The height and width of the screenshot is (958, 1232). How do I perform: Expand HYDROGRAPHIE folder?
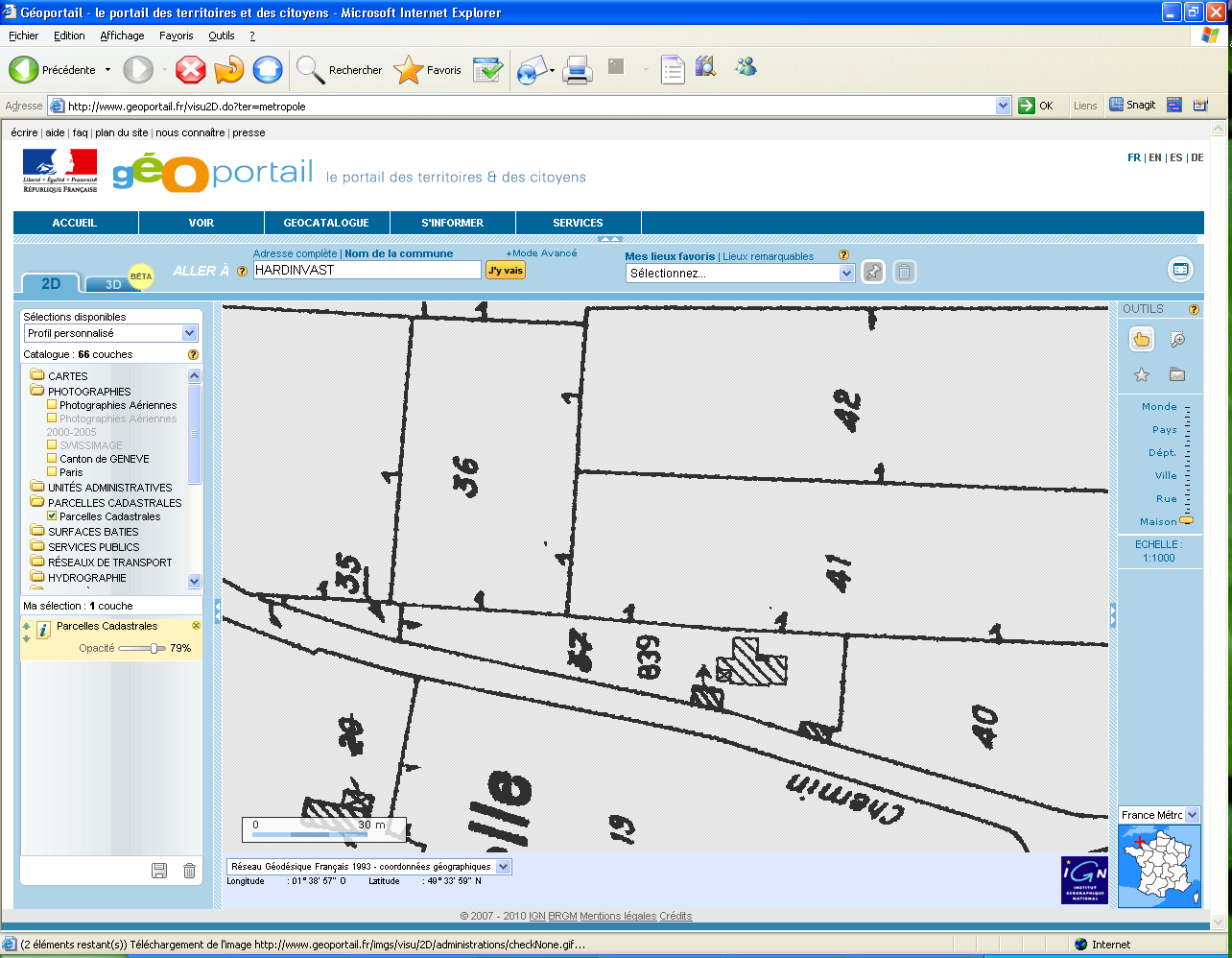[x=37, y=578]
